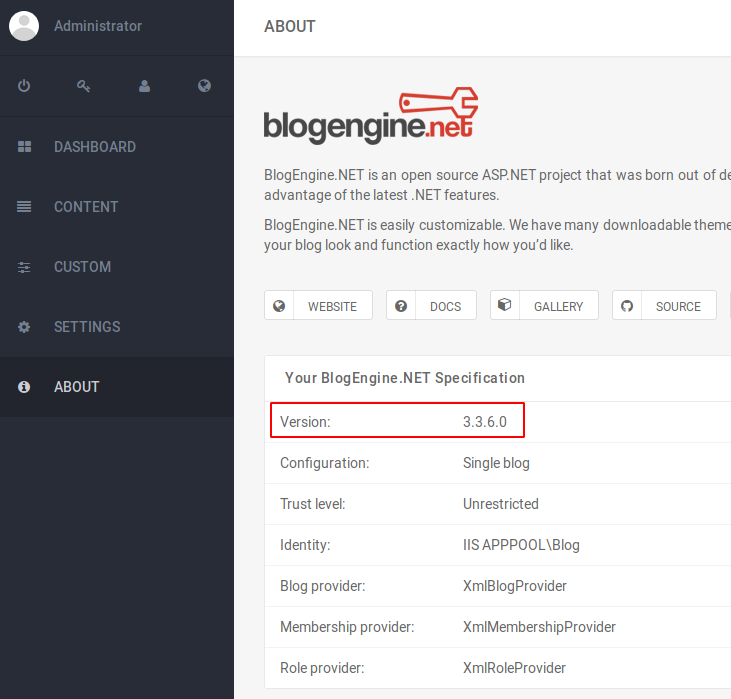This screenshot has height=699, width=731.
Task: Click the Content lines icon
Action: 24,207
